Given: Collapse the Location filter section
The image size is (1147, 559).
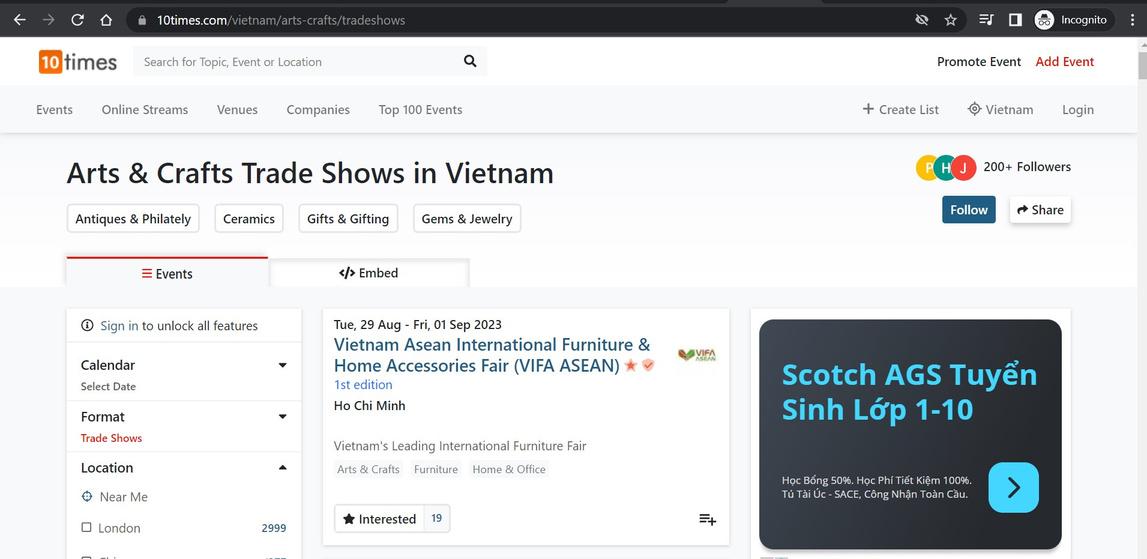Looking at the screenshot, I should [282, 468].
